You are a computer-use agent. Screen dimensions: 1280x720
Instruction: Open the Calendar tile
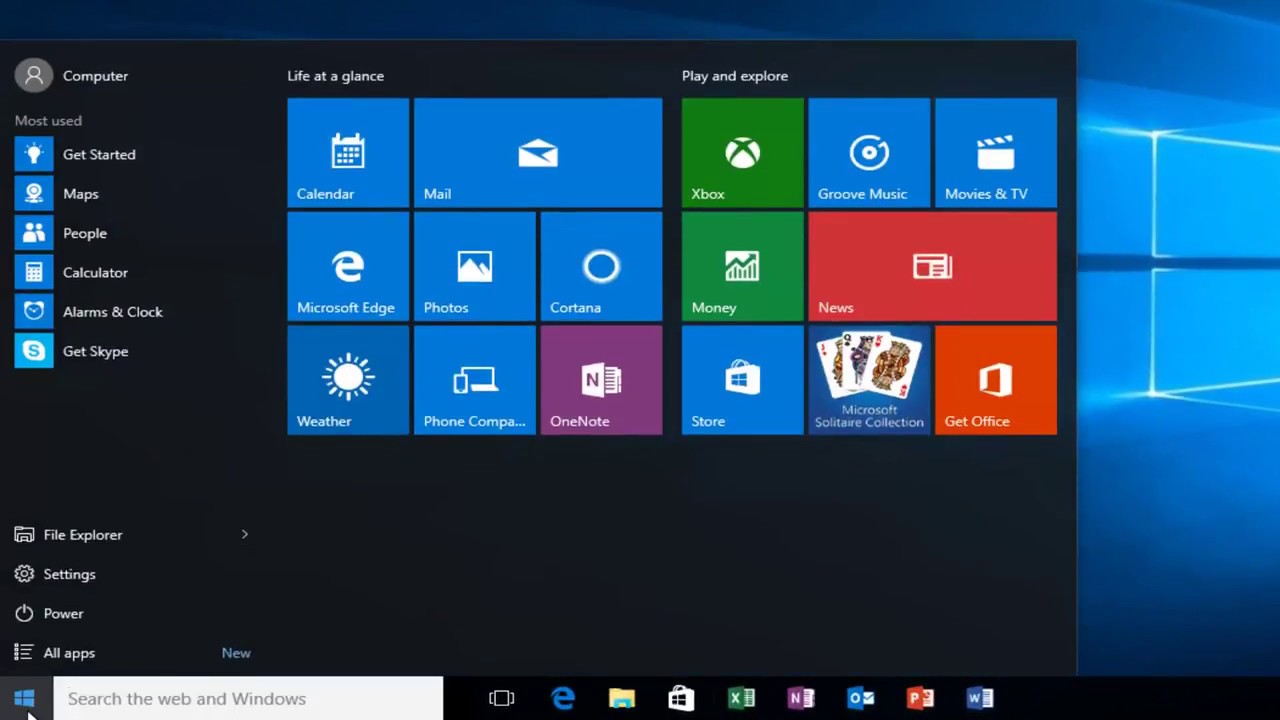click(348, 152)
